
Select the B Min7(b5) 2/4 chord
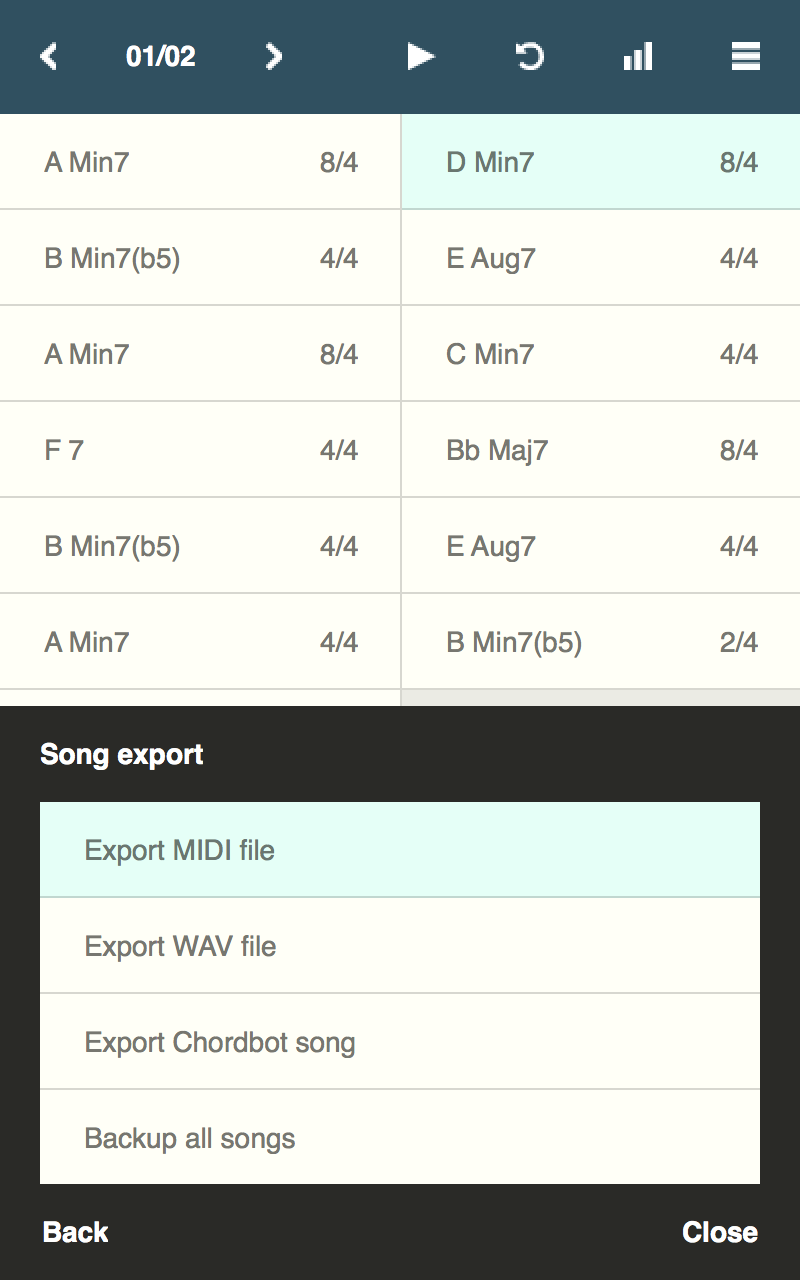(x=600, y=642)
